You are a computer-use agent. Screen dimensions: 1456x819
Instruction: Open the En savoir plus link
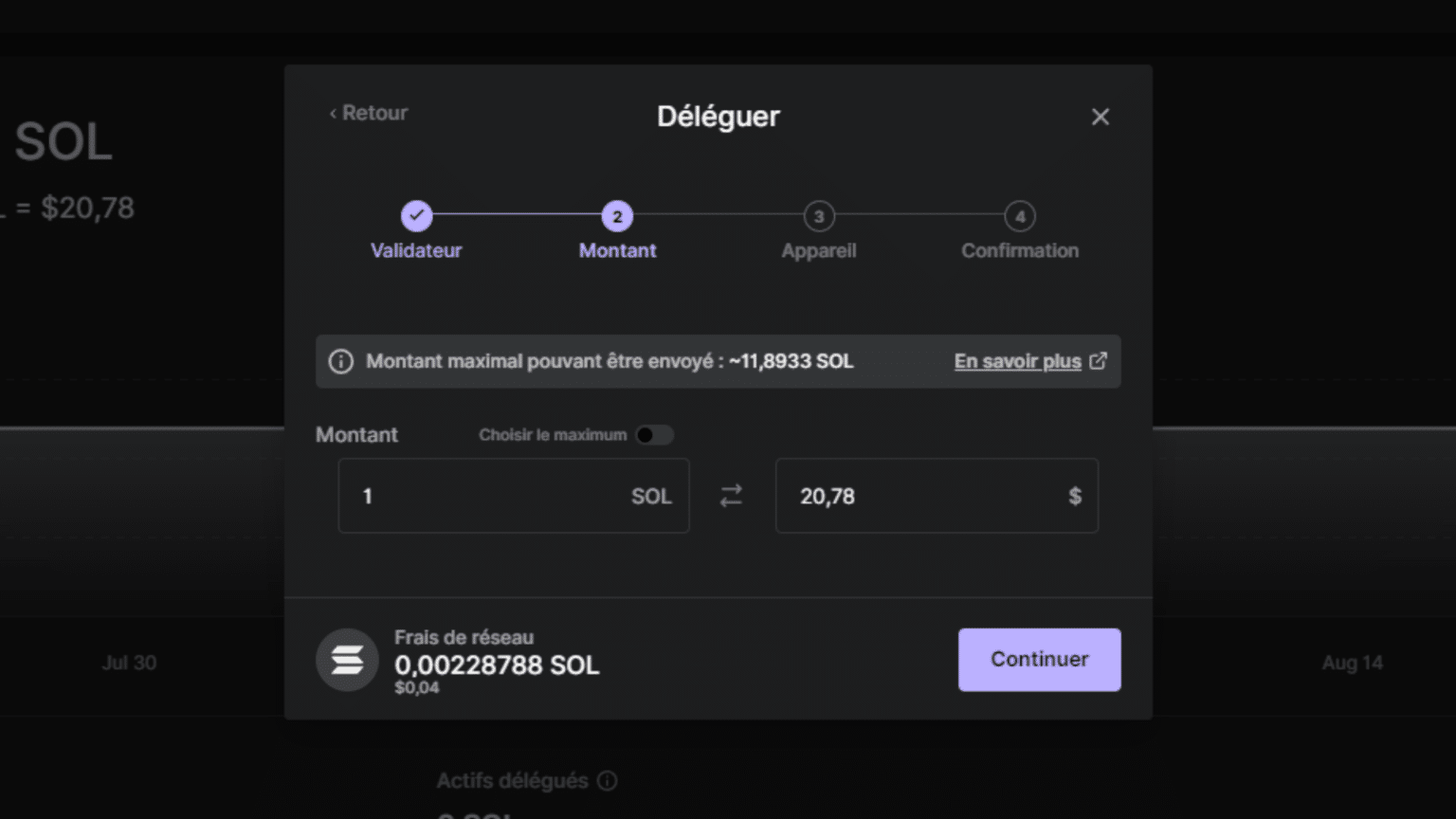1016,360
